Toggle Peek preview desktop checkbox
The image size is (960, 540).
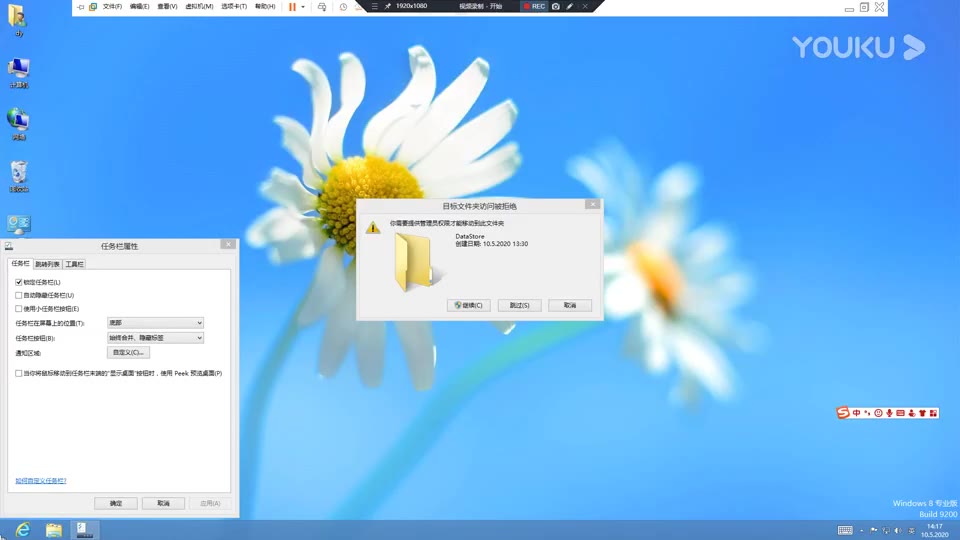coord(18,373)
